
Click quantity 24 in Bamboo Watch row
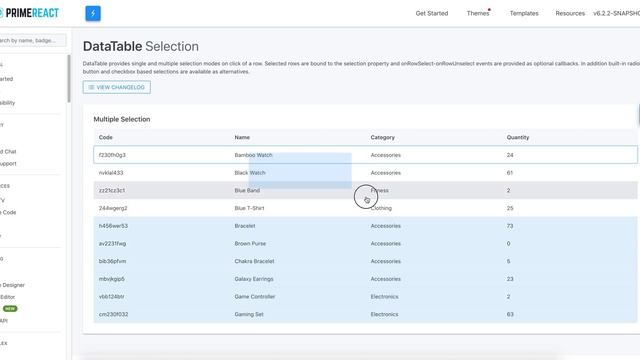coord(510,155)
